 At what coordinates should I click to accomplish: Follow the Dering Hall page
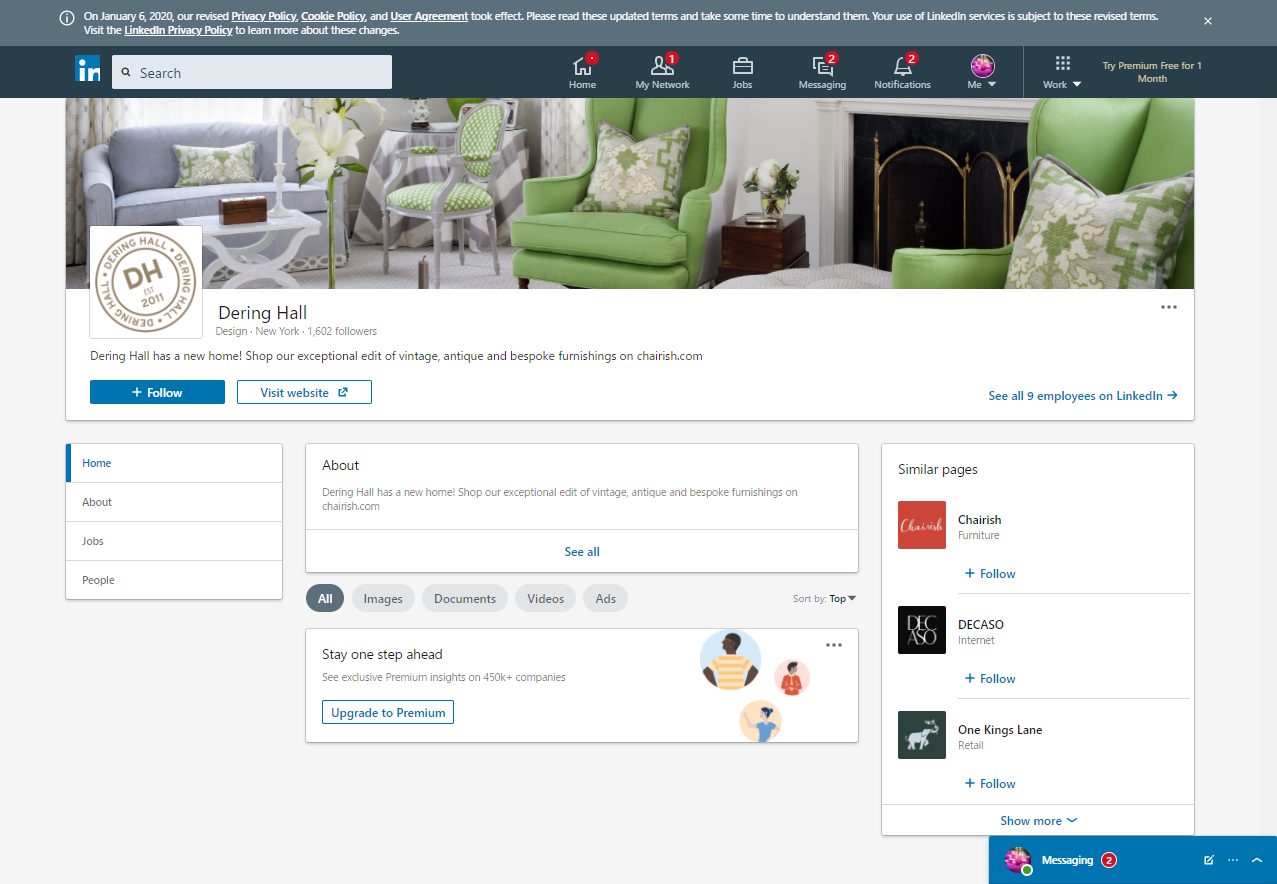tap(157, 392)
